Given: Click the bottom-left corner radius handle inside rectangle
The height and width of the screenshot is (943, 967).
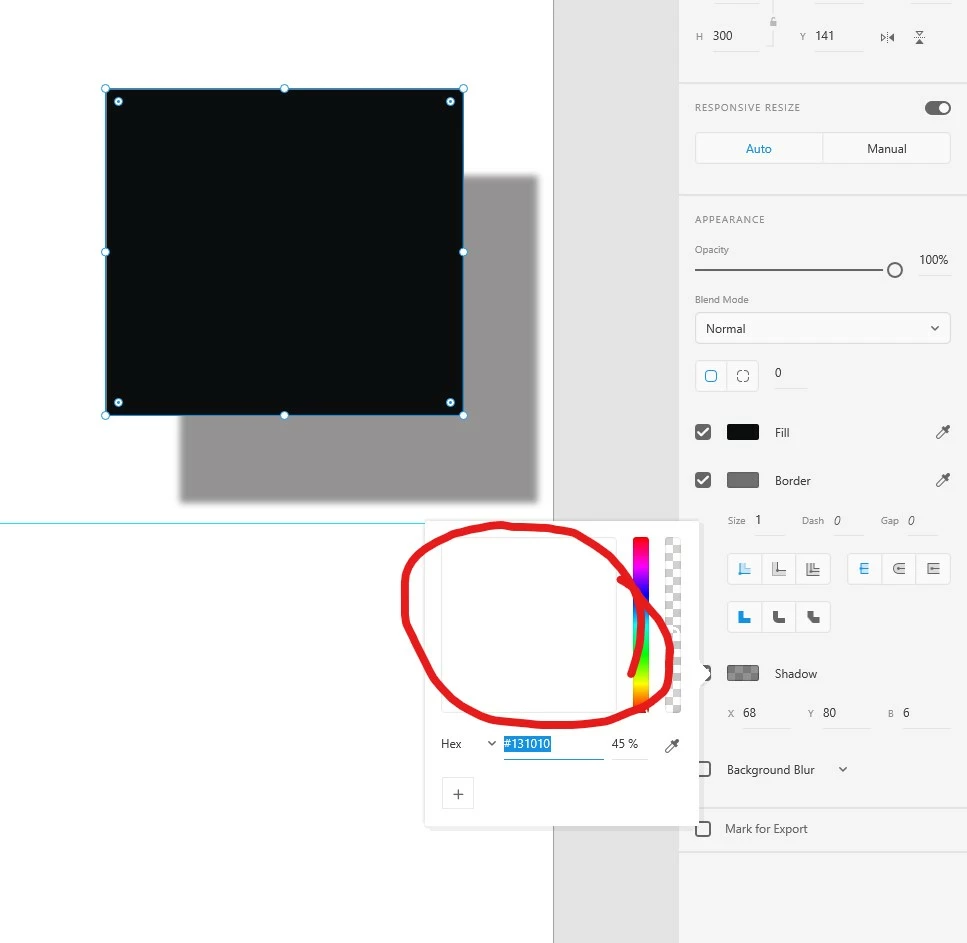Looking at the screenshot, I should pos(118,402).
